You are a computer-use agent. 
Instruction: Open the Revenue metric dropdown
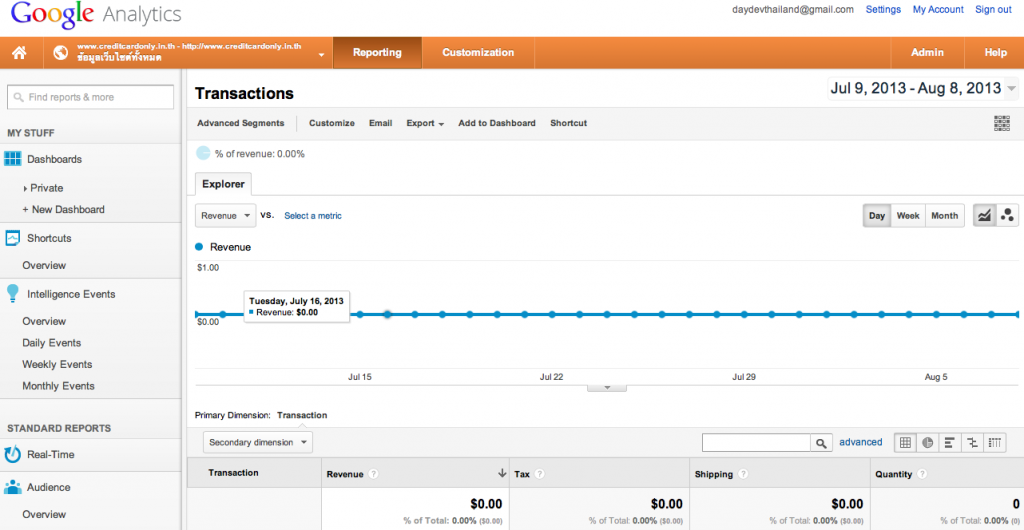point(226,215)
